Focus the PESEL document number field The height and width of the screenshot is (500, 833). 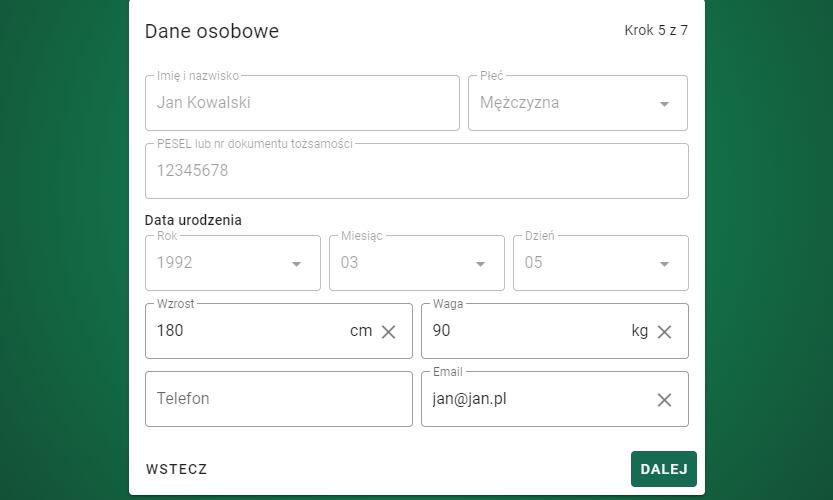(416, 171)
